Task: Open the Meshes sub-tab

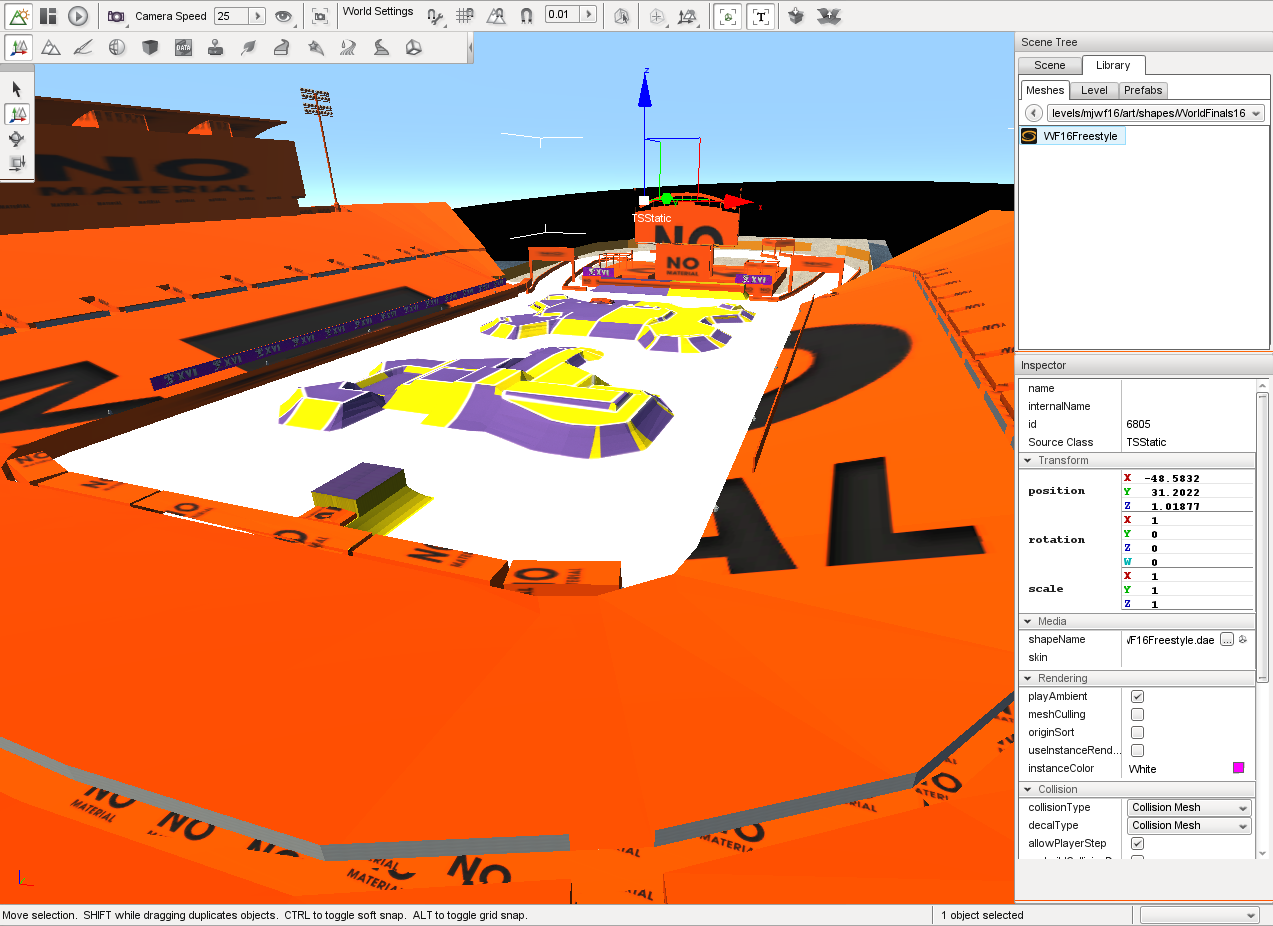Action: click(1045, 90)
